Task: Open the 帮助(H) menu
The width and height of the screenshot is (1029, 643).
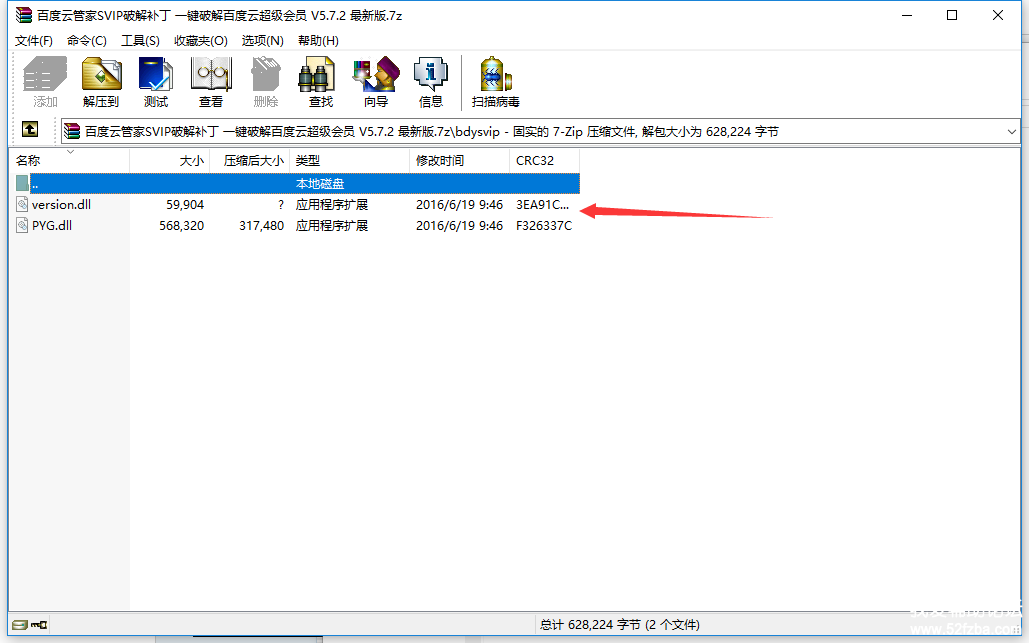Action: click(318, 41)
